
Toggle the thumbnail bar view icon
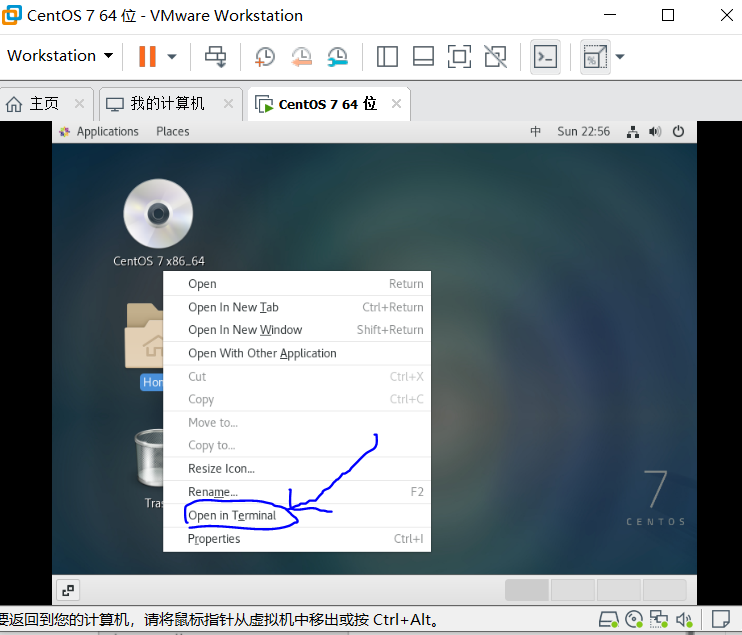pyautogui.click(x=424, y=56)
